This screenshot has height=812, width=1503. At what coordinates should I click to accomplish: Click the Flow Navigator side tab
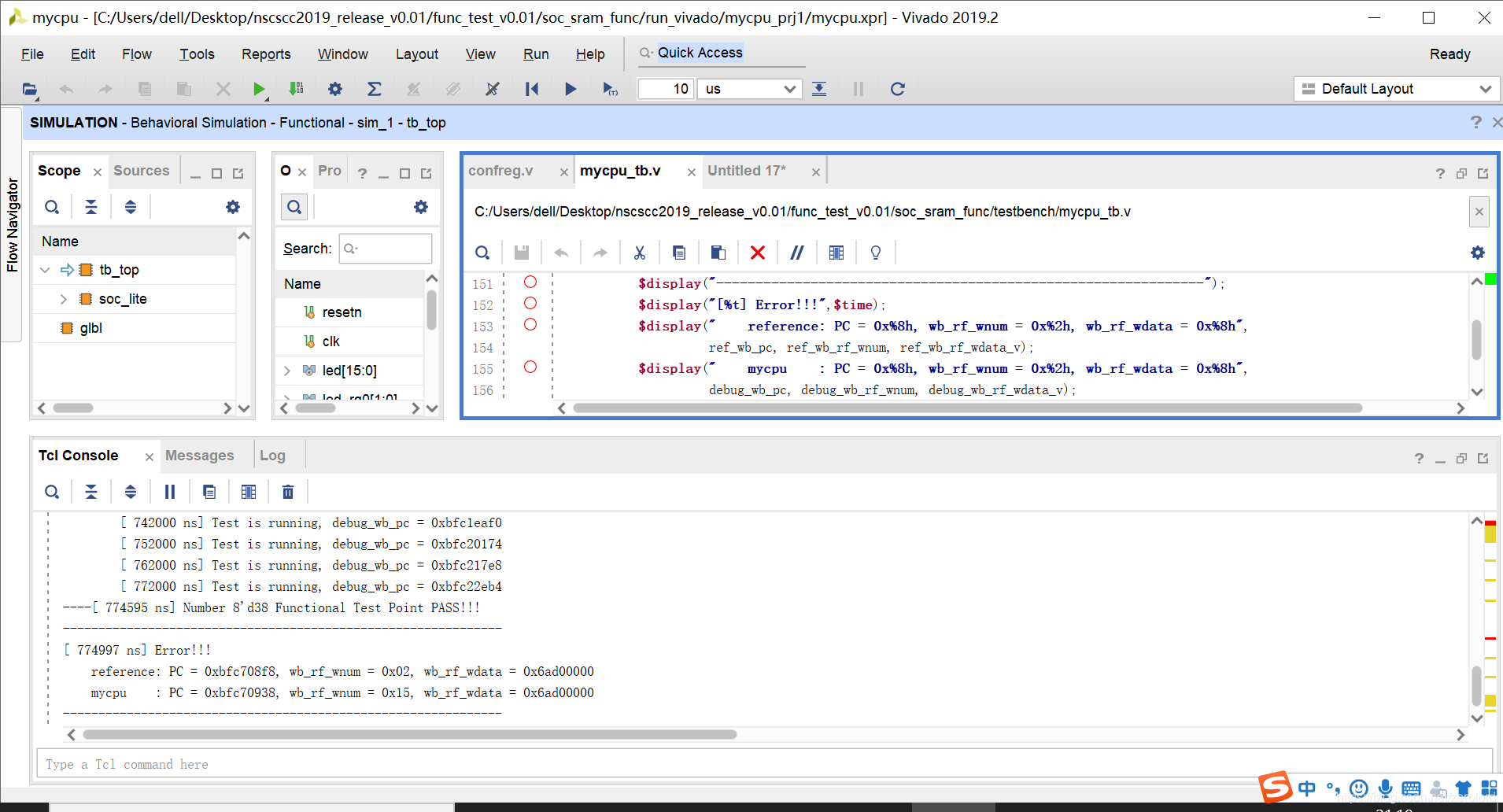click(x=12, y=225)
